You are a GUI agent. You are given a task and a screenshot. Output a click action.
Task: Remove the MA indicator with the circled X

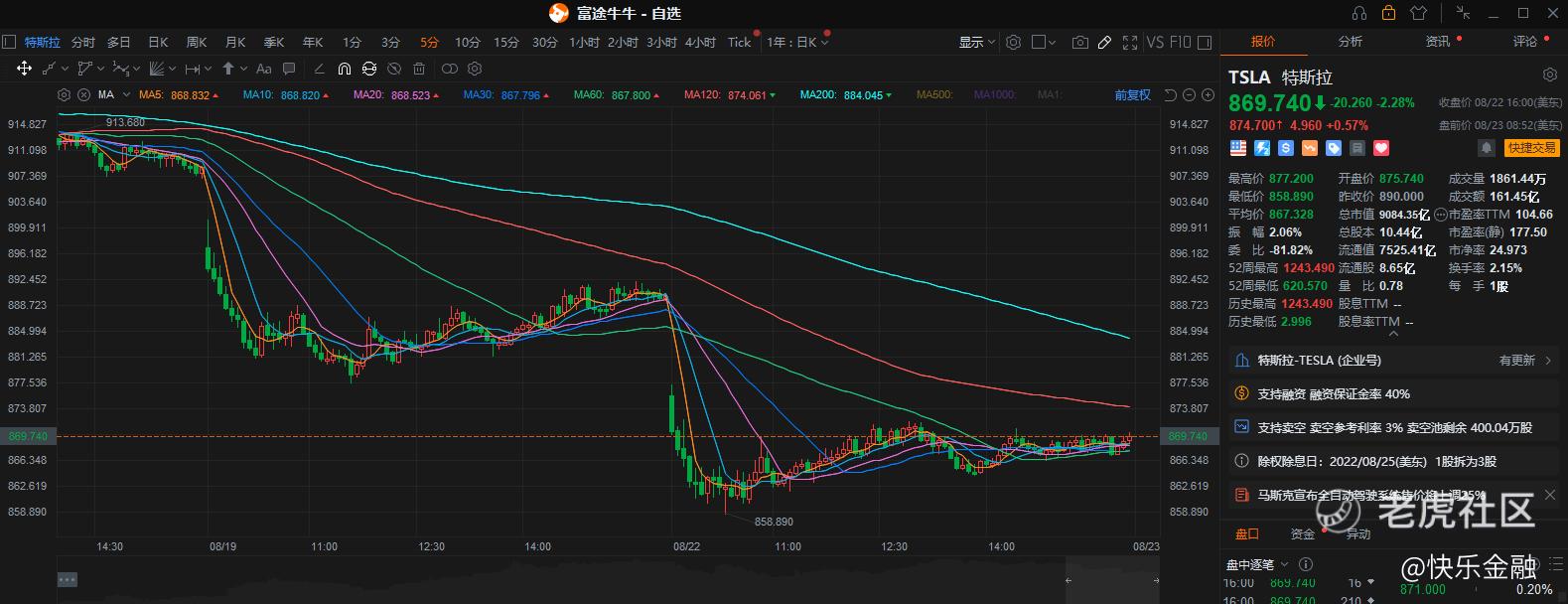81,95
